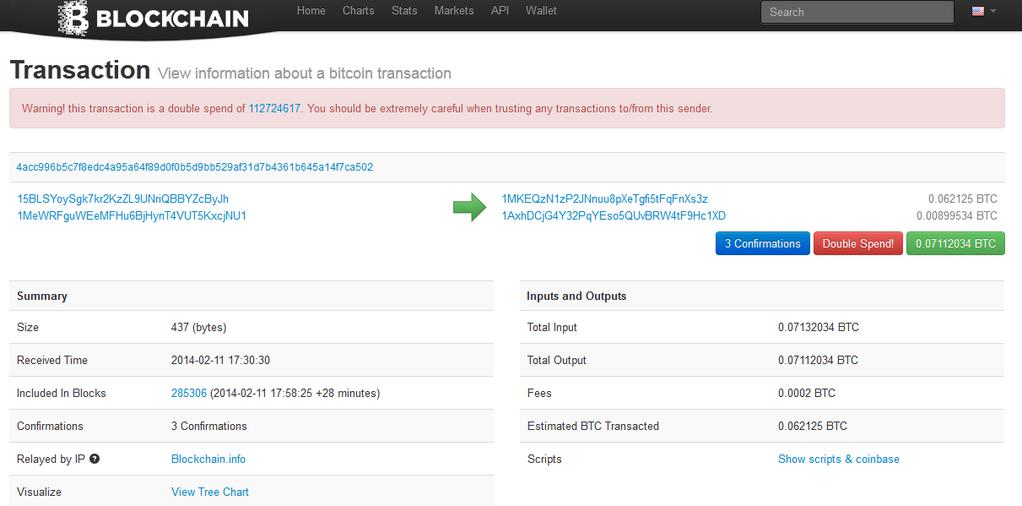Select the Confirmations row value
This screenshot has height=506, width=1022.
(209, 426)
